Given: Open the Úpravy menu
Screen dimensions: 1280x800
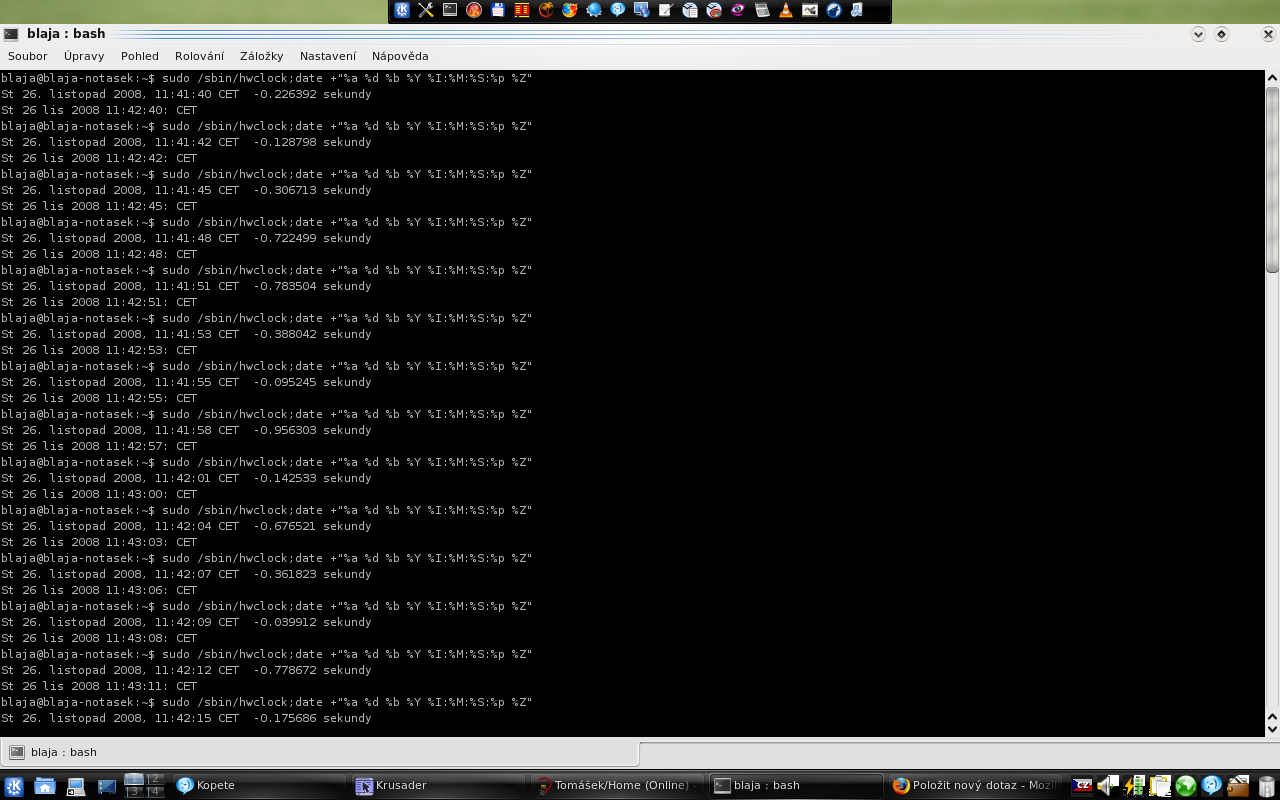Looking at the screenshot, I should (84, 56).
